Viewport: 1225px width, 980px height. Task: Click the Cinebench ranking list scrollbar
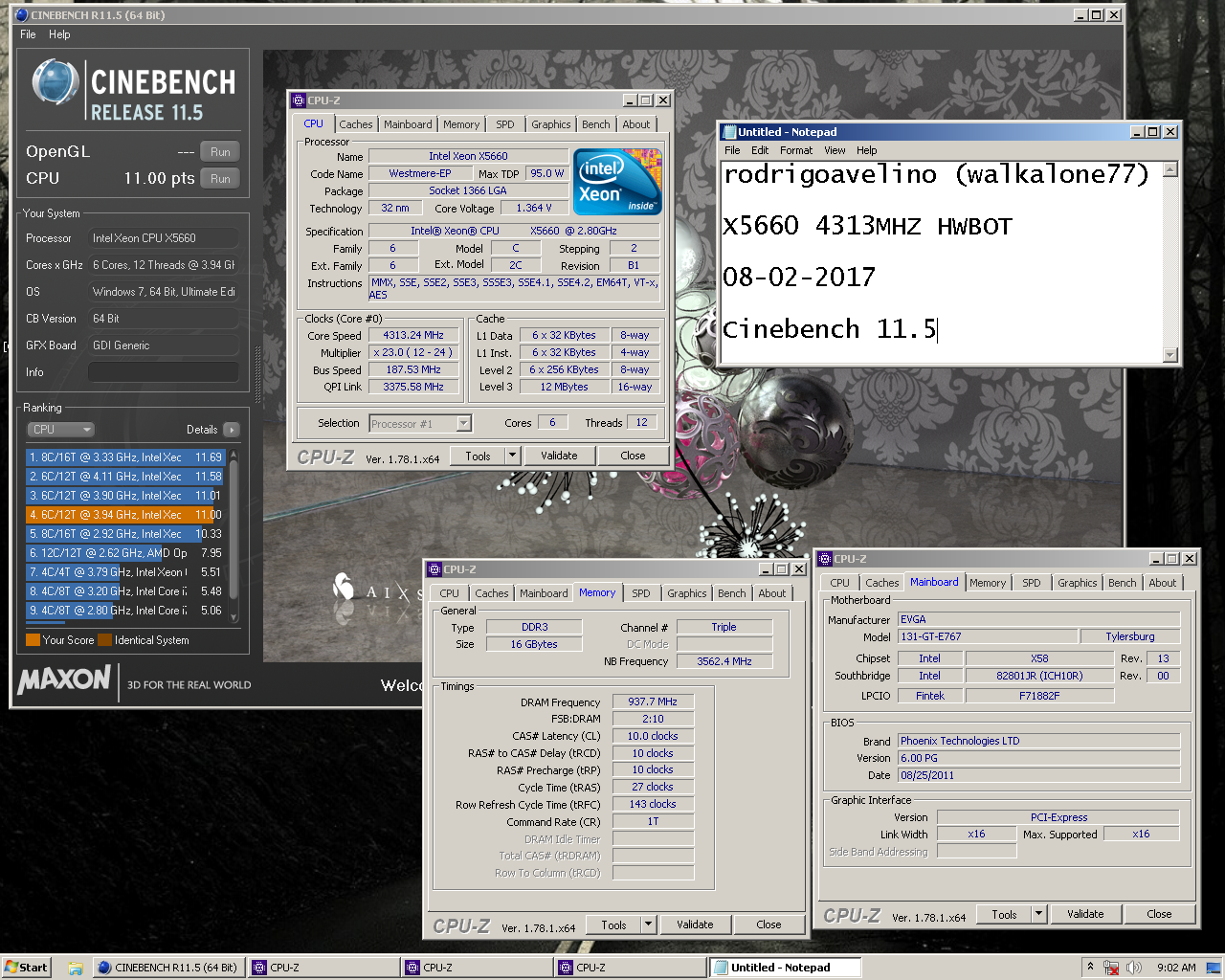pyautogui.click(x=234, y=536)
